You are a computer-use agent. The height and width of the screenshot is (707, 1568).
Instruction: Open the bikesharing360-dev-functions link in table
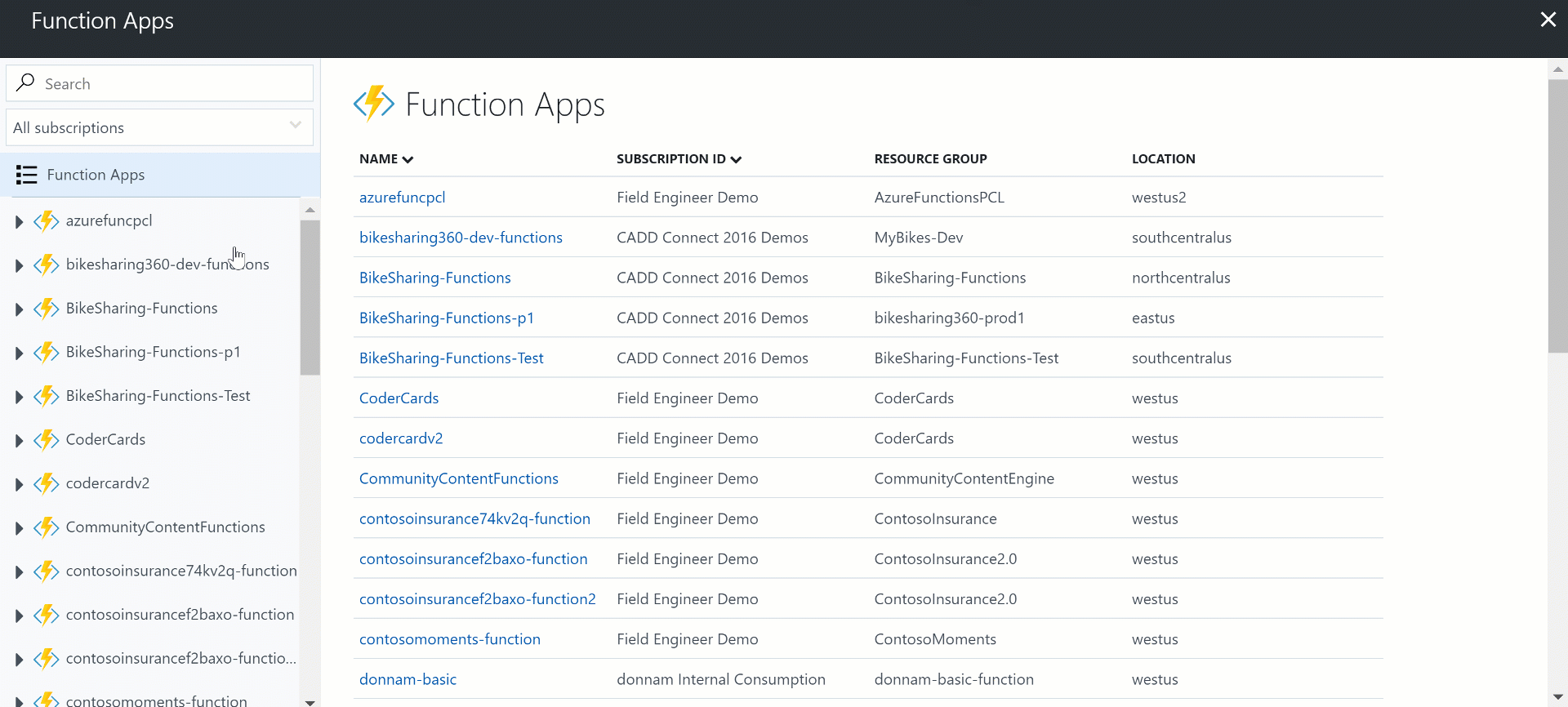pos(461,238)
